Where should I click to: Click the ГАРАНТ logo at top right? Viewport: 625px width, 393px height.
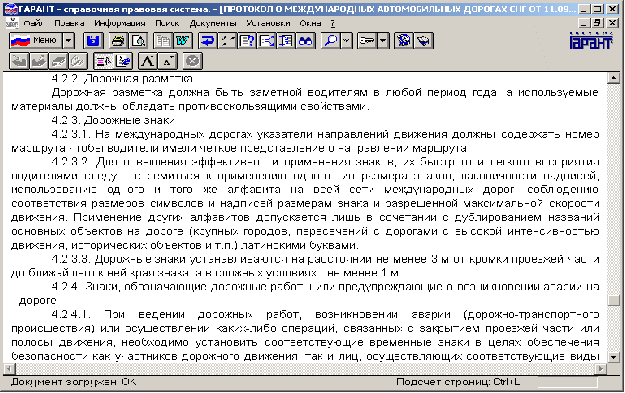[591, 40]
